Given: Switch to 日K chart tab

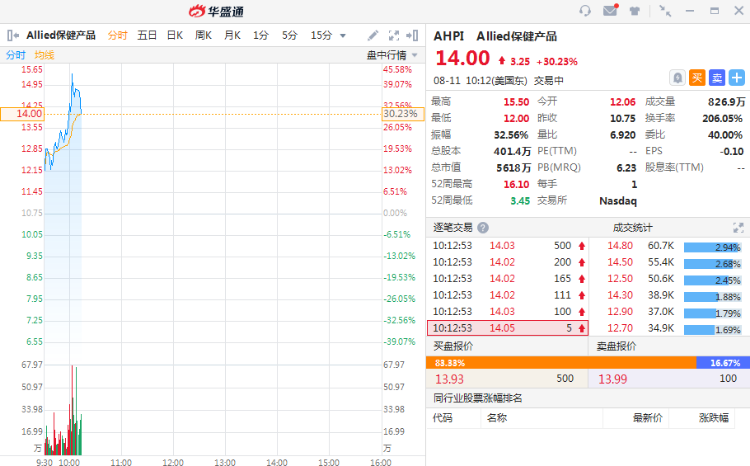Looking at the screenshot, I should point(175,35).
